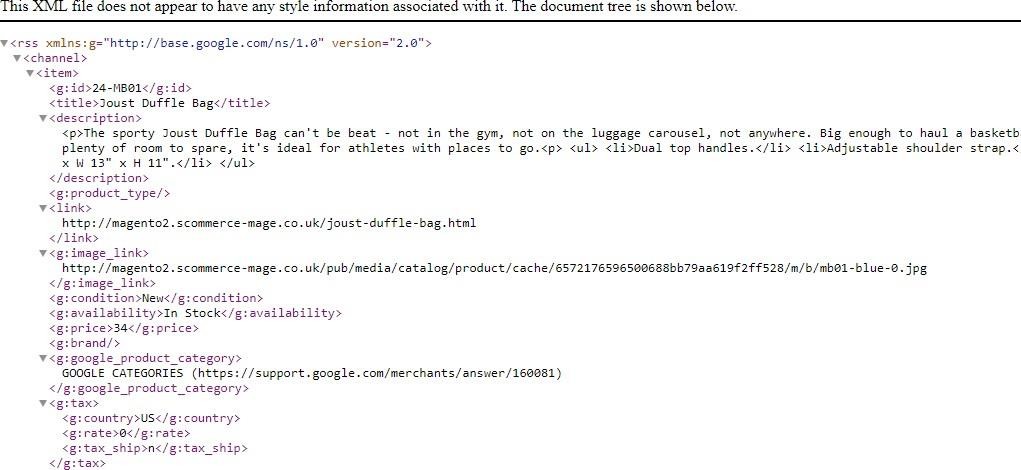The height and width of the screenshot is (470, 1021).
Task: Select the Joust Duffle Bag title line
Action: [x=160, y=103]
